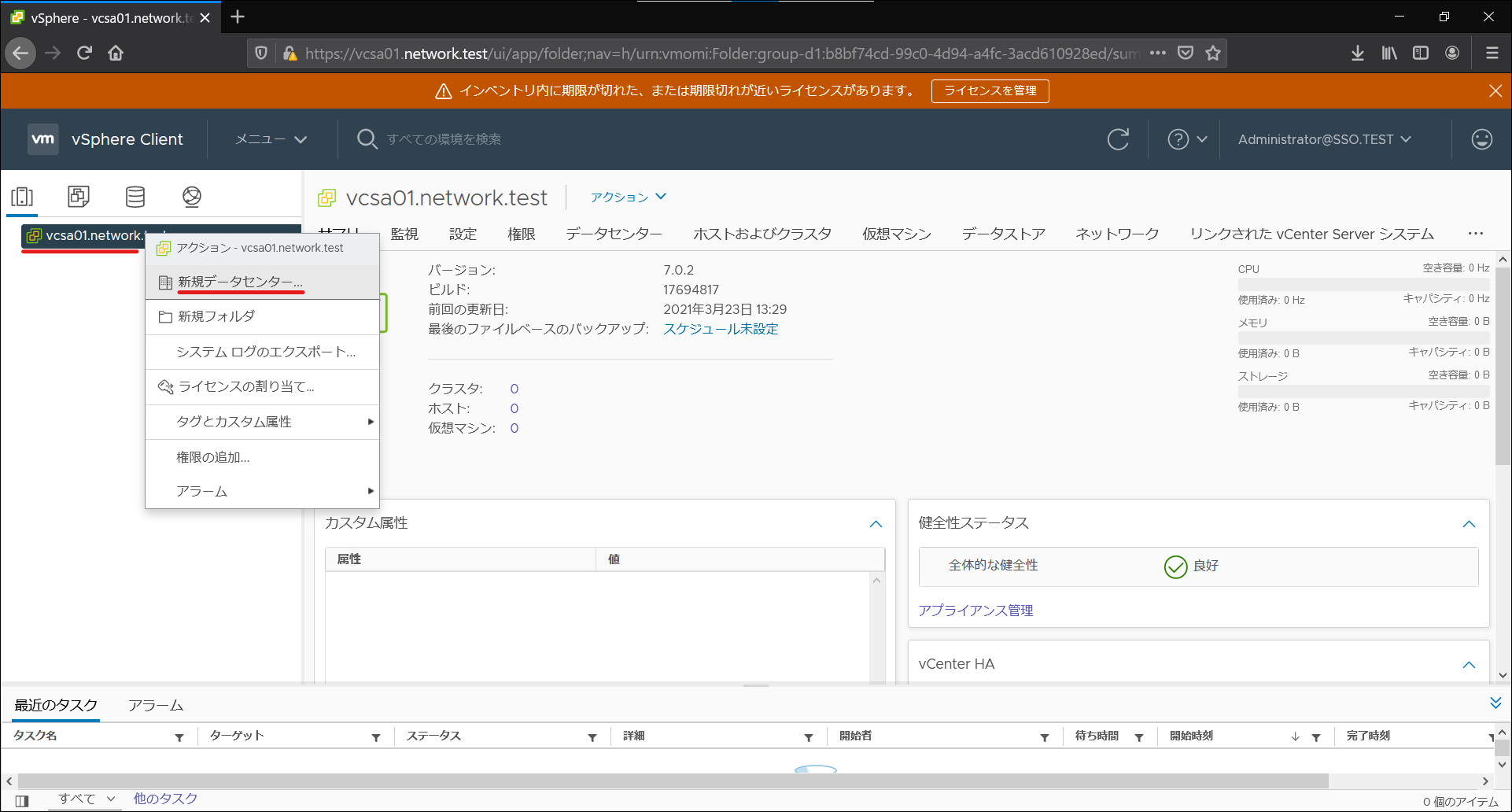1512x812 pixels.
Task: Open アラーム tab in bottom pane
Action: coord(156,706)
